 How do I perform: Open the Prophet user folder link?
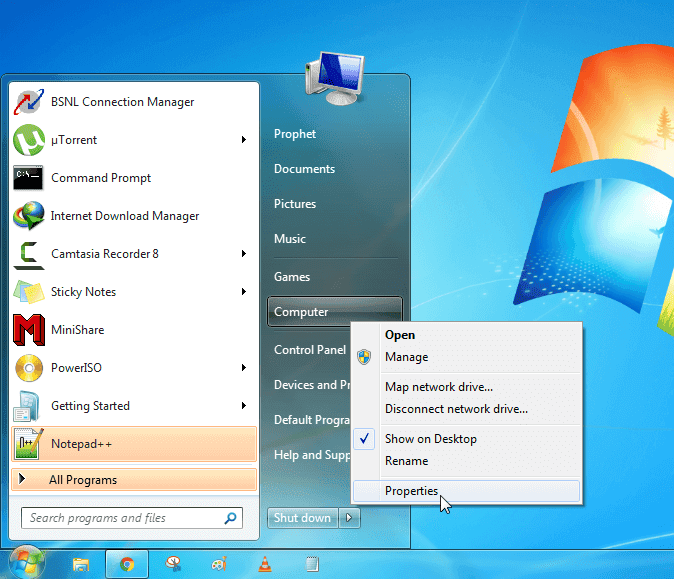295,134
